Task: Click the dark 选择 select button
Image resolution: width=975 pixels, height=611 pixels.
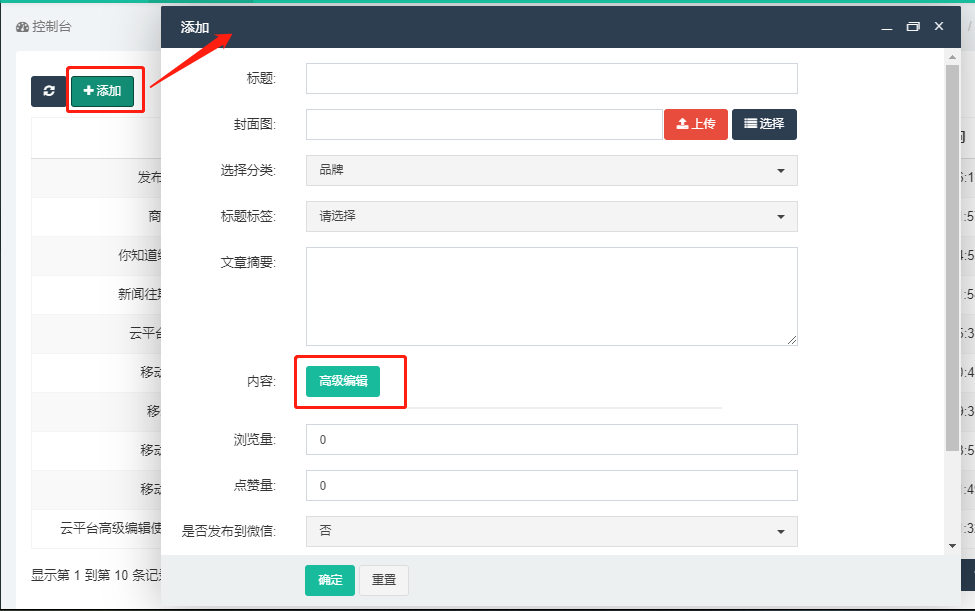Action: coord(764,124)
